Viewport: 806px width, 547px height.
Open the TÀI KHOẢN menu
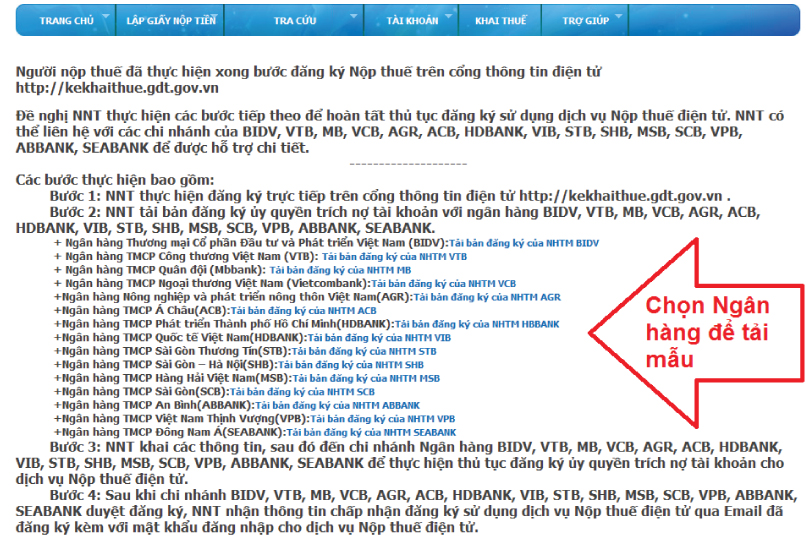412,21
